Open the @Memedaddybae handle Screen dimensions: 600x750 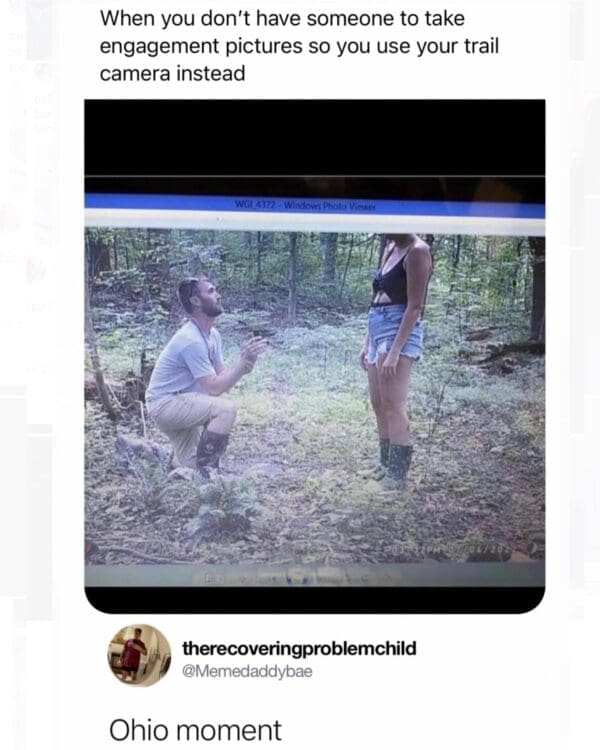coord(247,671)
